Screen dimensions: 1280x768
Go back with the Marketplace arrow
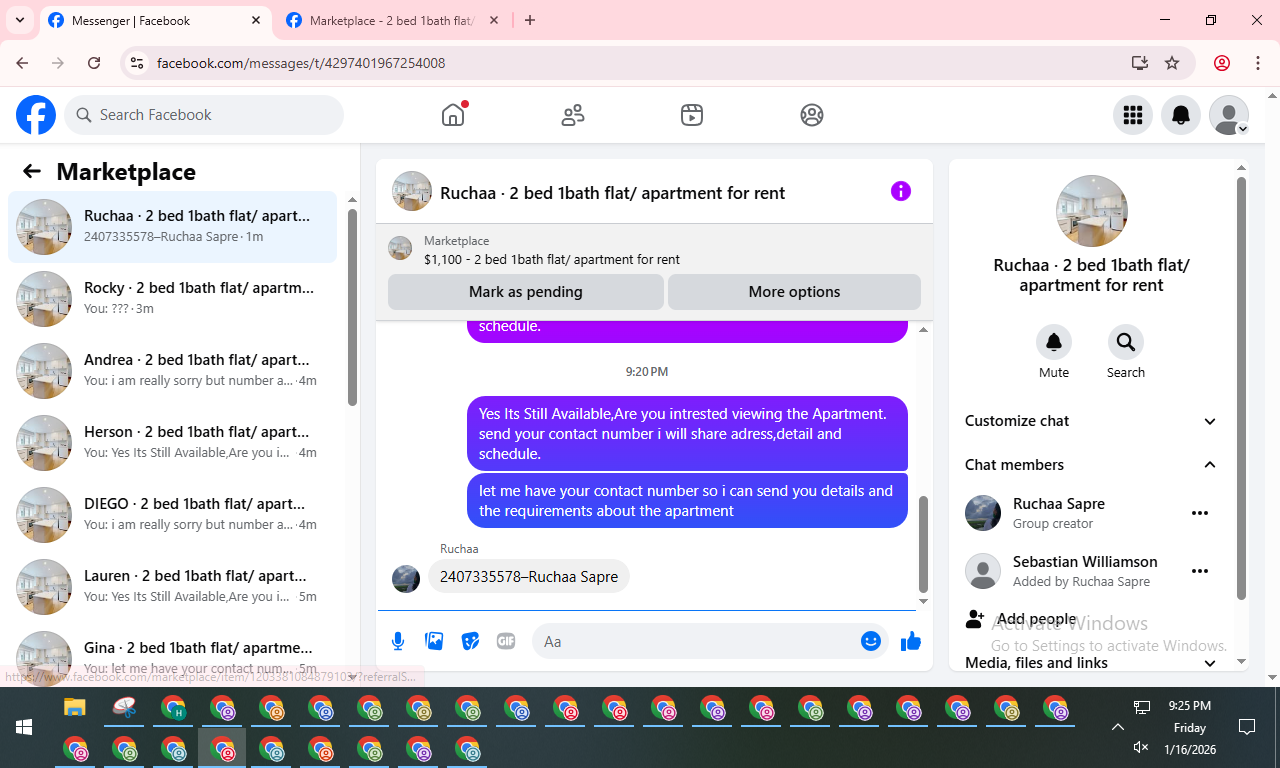[32, 171]
